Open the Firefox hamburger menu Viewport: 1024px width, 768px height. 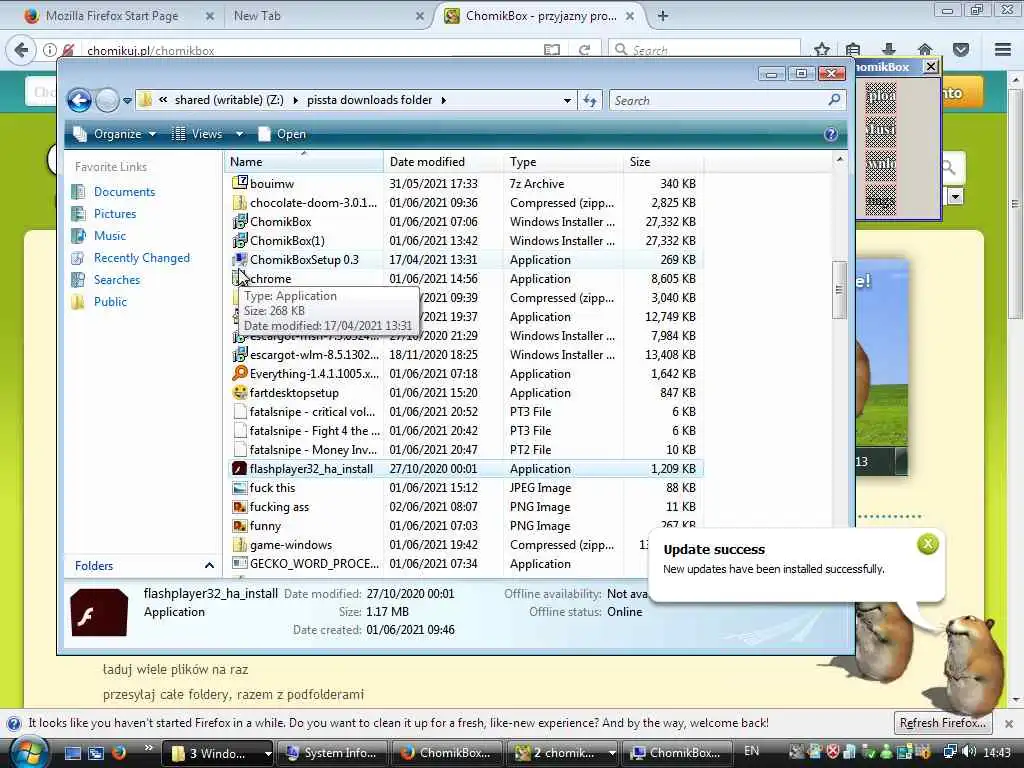(1003, 50)
